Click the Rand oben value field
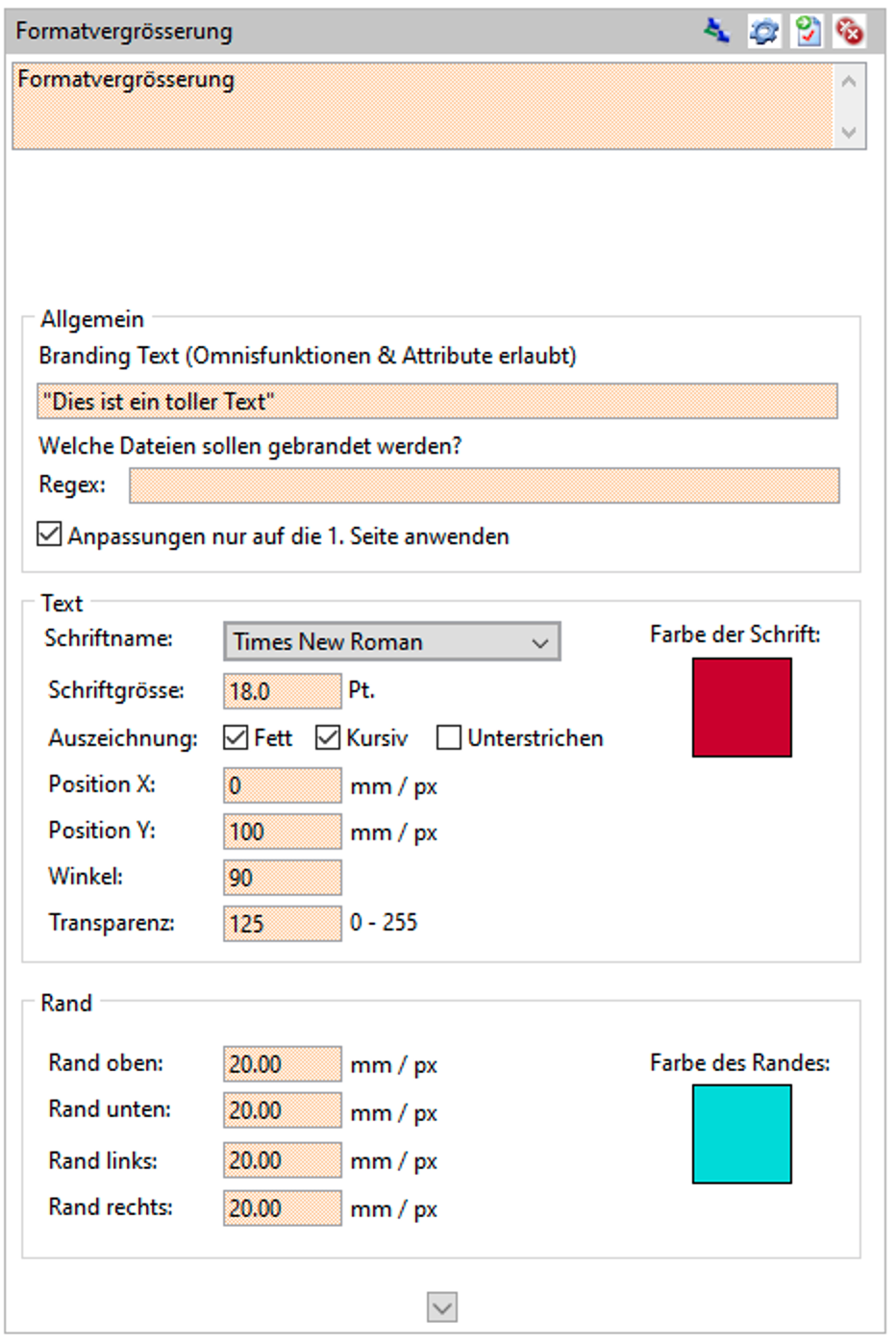 coord(282,1063)
